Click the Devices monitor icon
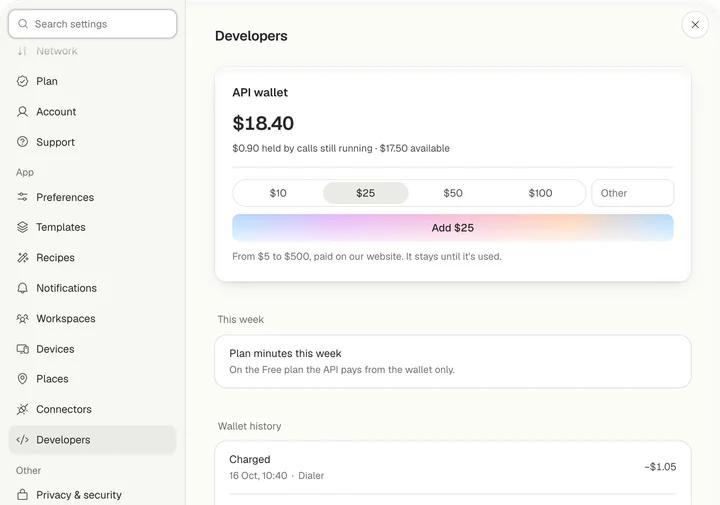Image resolution: width=720 pixels, height=505 pixels. (x=22, y=349)
